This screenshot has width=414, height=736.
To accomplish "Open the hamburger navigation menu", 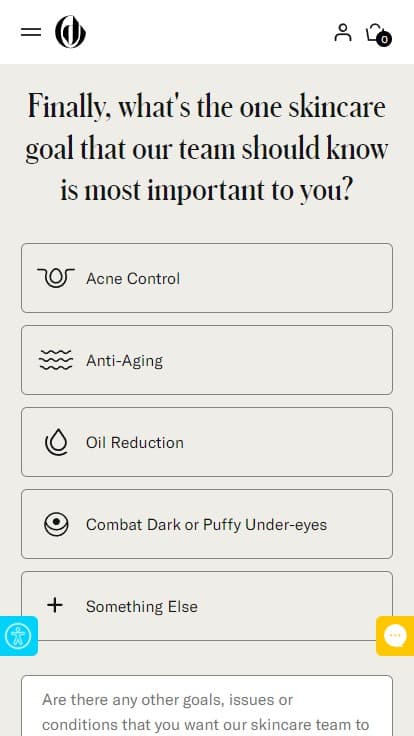I will [x=31, y=32].
